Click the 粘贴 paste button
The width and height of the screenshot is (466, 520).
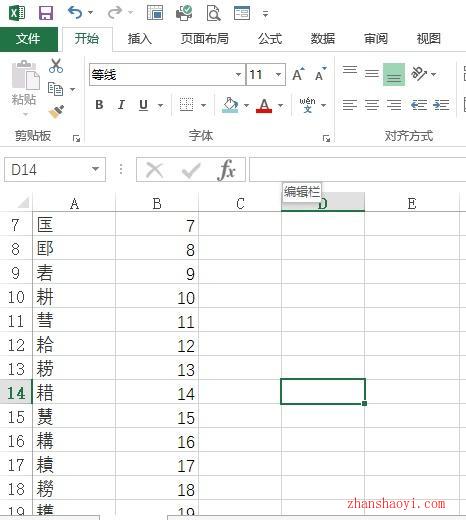[x=24, y=87]
